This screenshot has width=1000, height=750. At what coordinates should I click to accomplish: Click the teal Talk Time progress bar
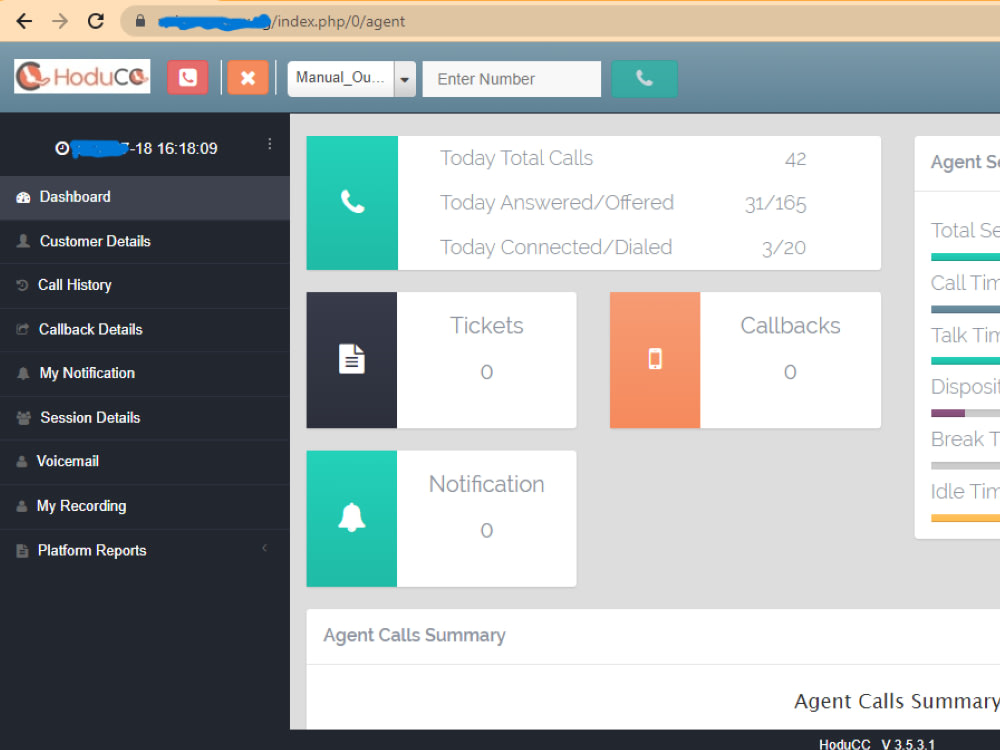(x=966, y=361)
